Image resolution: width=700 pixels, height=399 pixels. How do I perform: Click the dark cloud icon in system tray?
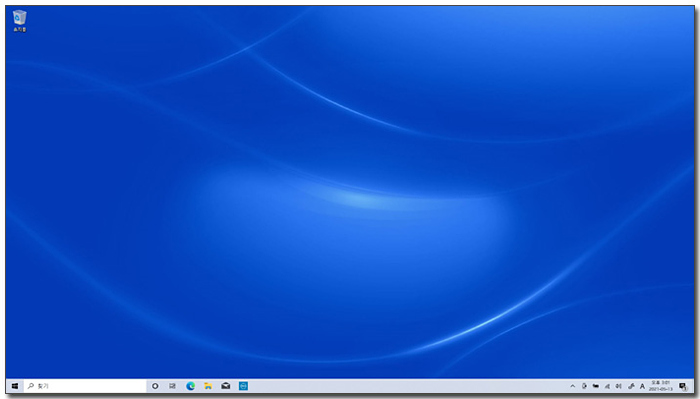[x=596, y=387]
